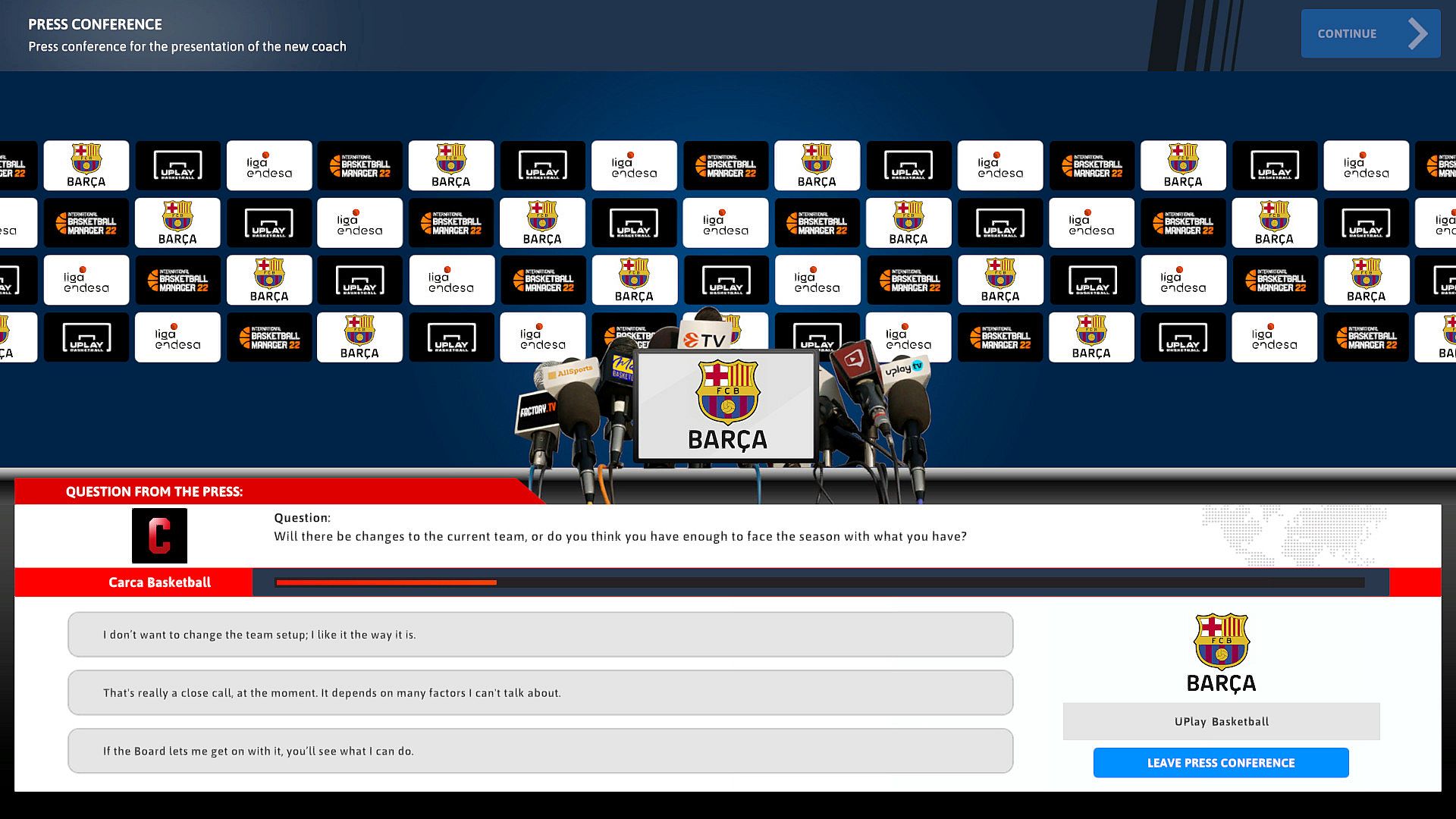Click the Question From The Press header

[x=154, y=491]
